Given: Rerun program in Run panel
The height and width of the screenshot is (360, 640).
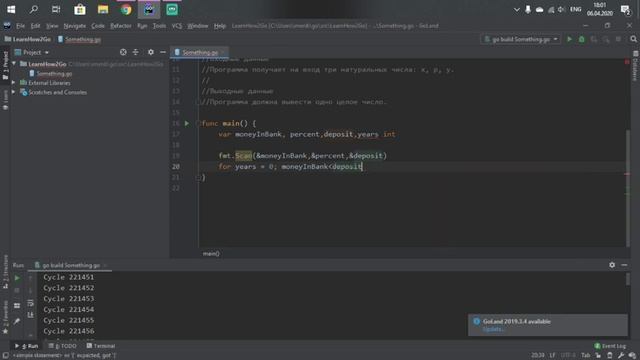Looking at the screenshot, I should click(x=17, y=278).
